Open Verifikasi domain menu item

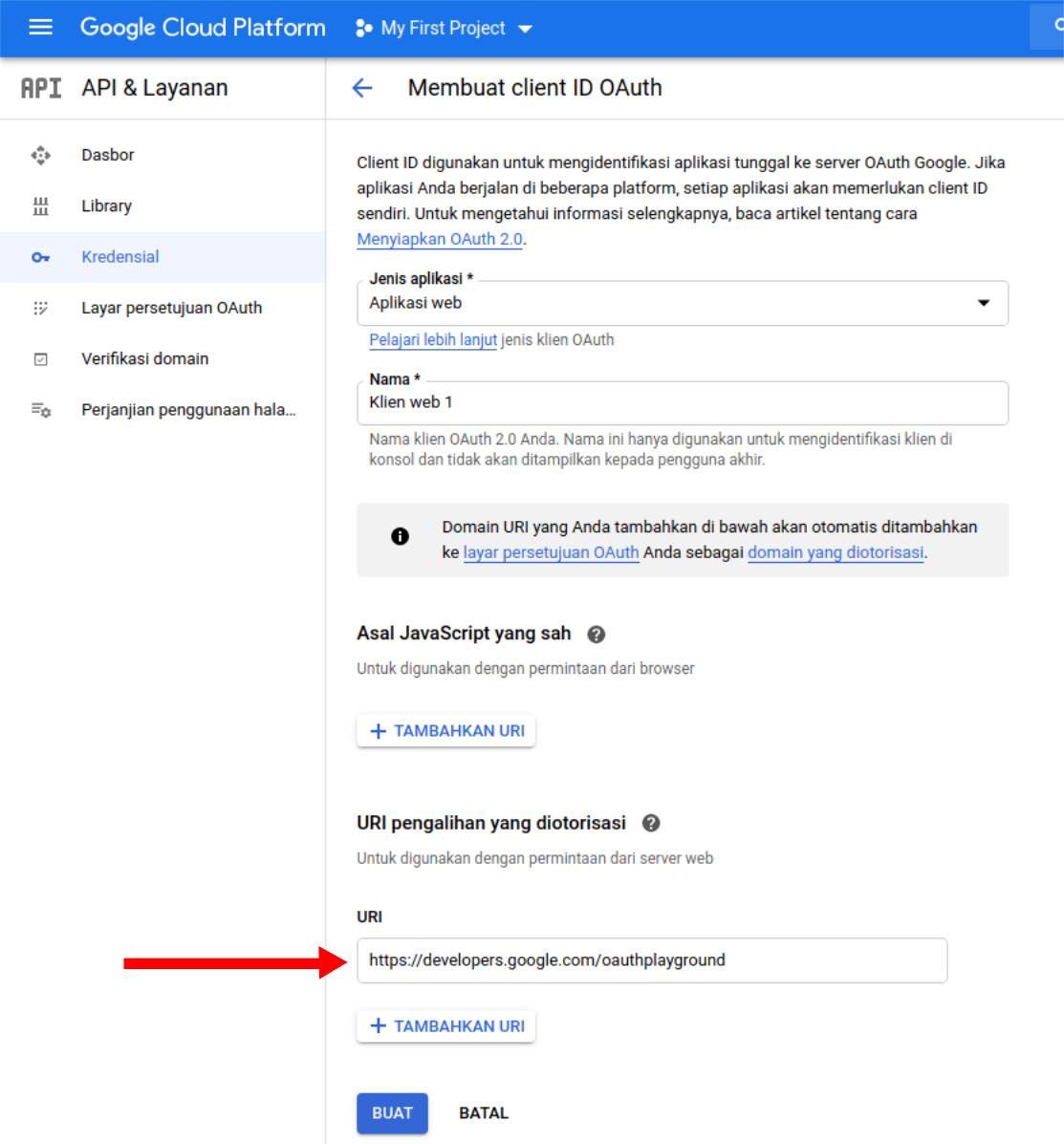coord(163,359)
